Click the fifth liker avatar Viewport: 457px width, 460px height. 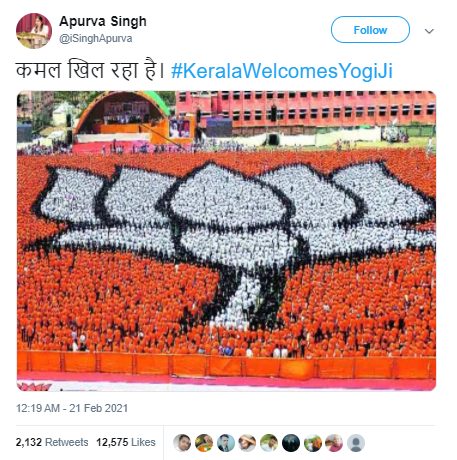click(x=269, y=443)
